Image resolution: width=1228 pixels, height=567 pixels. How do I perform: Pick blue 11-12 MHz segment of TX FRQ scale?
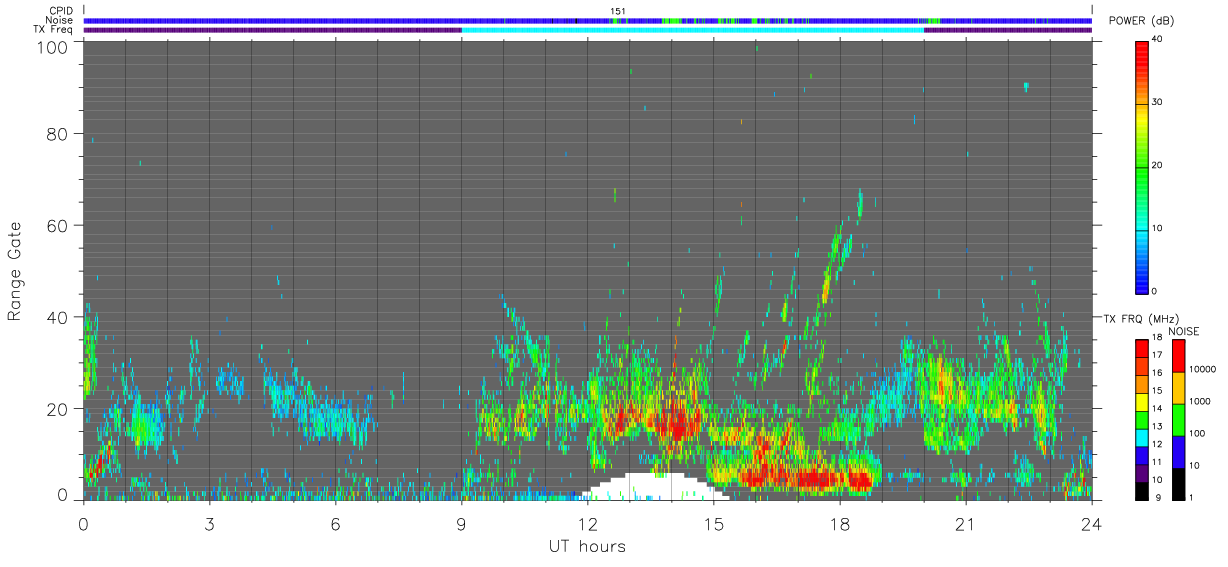(x=1142, y=456)
